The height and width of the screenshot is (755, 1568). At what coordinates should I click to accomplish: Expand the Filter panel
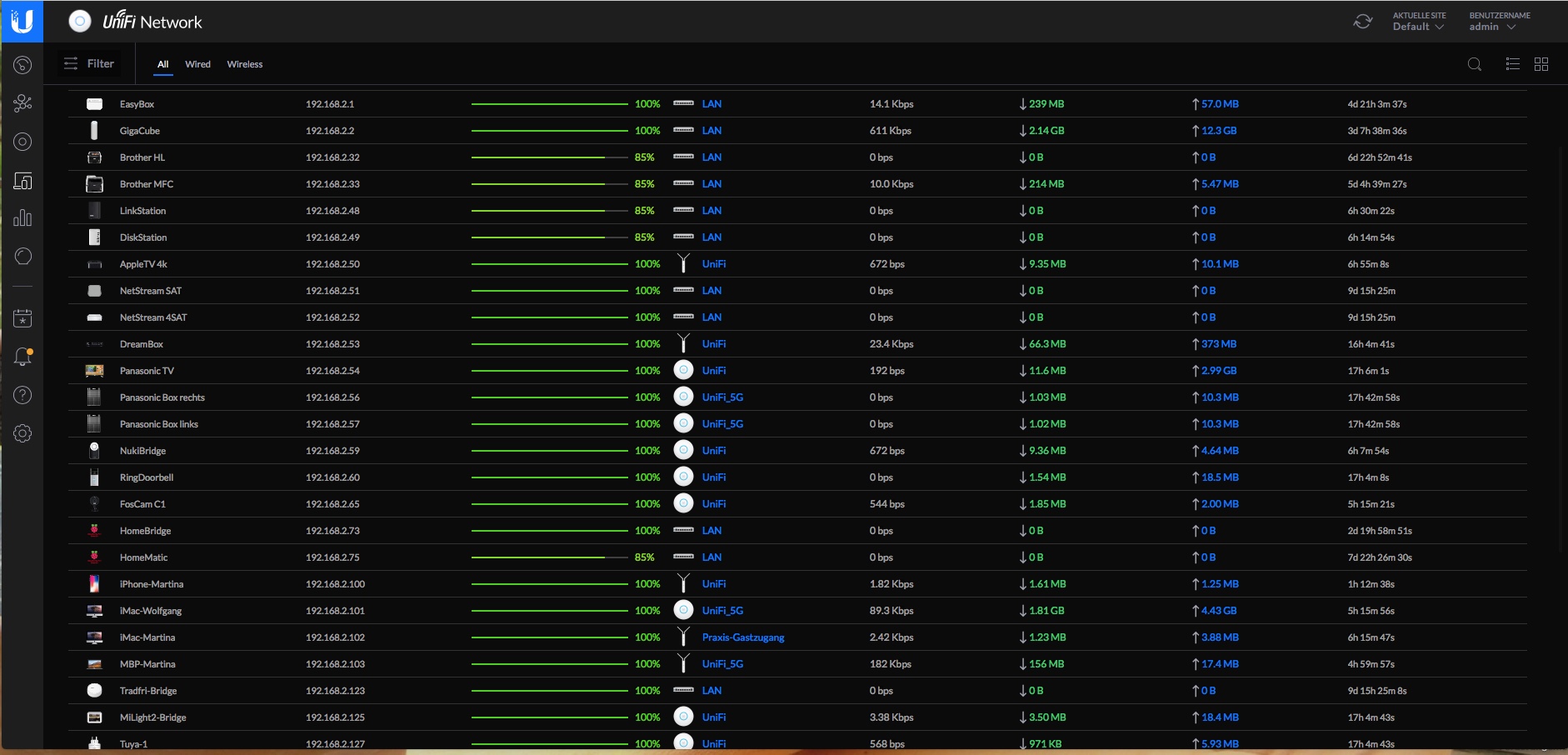click(x=89, y=63)
